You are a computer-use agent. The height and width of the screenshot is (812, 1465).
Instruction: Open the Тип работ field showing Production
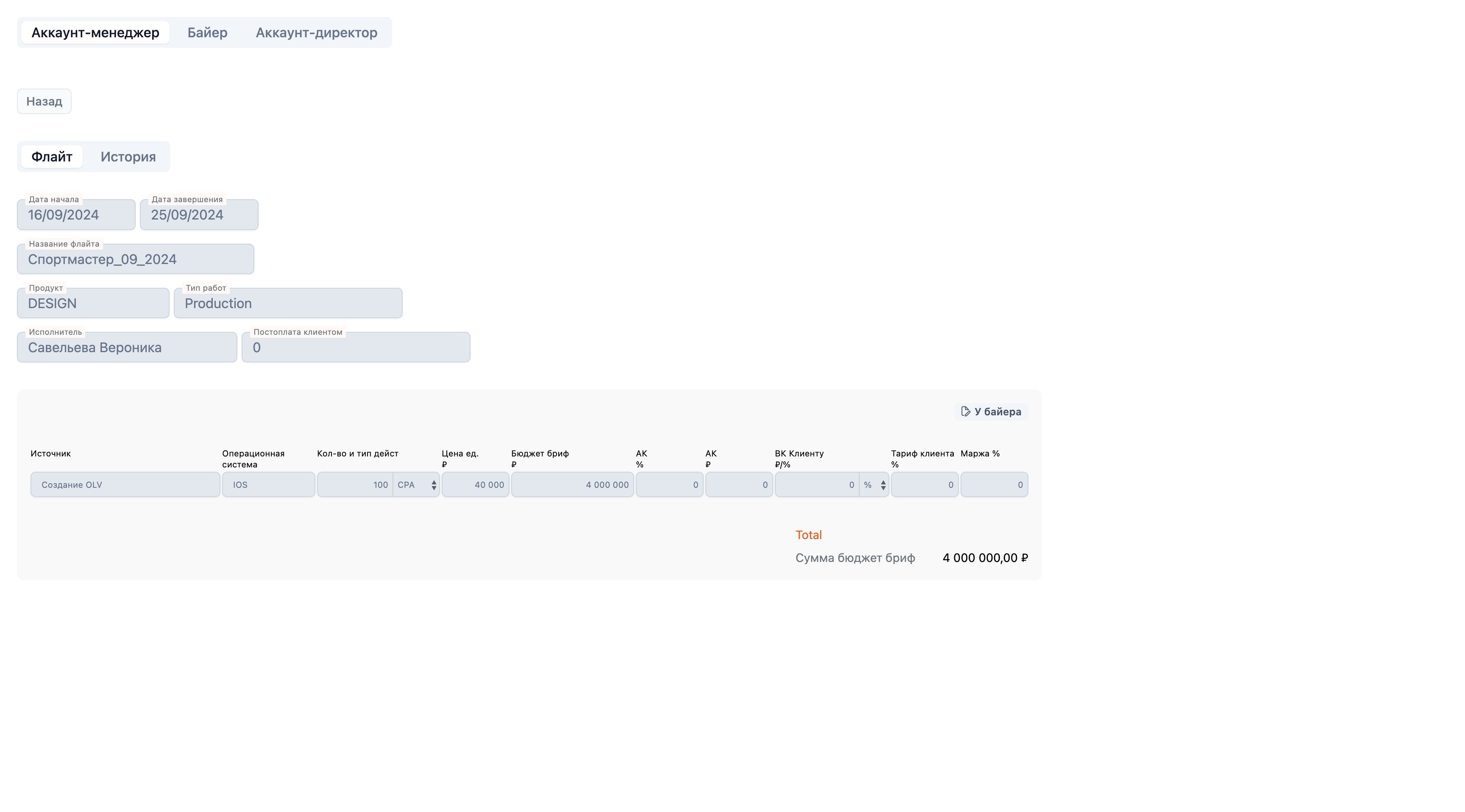(288, 303)
